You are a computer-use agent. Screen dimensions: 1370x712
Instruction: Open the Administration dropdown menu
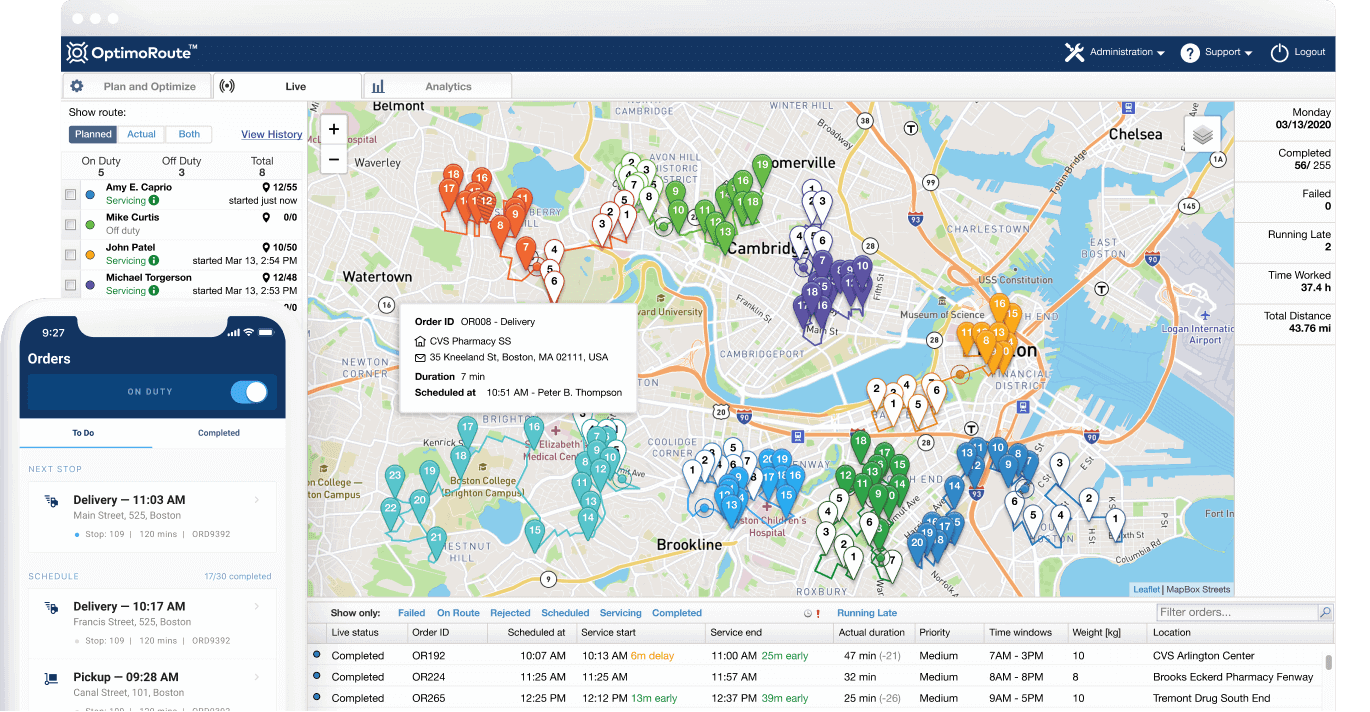[x=1127, y=53]
